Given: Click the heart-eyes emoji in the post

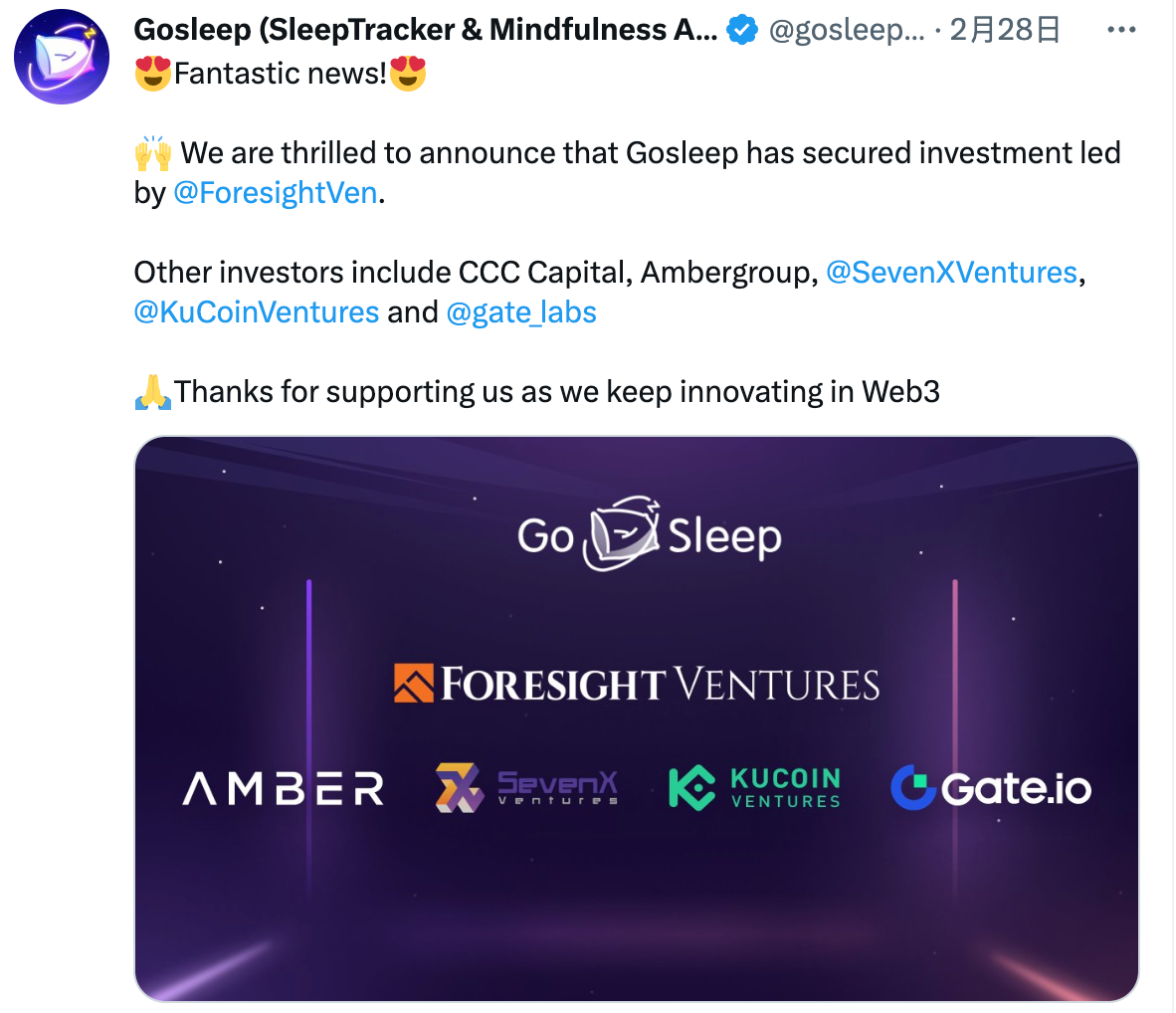Looking at the screenshot, I should pos(152,73).
